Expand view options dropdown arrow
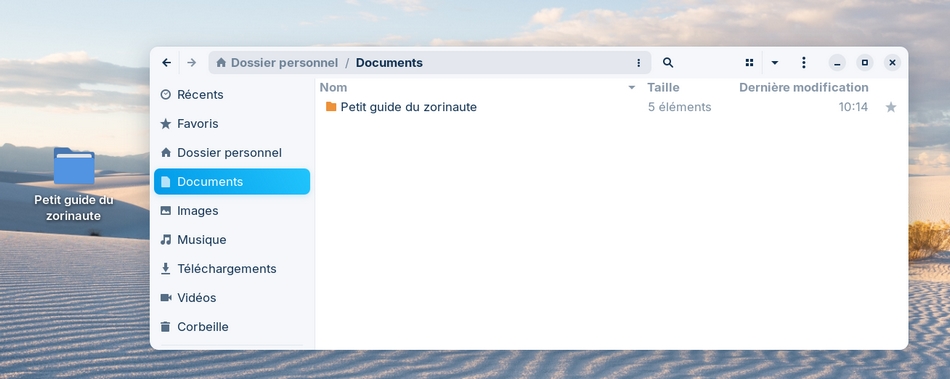 (x=774, y=62)
